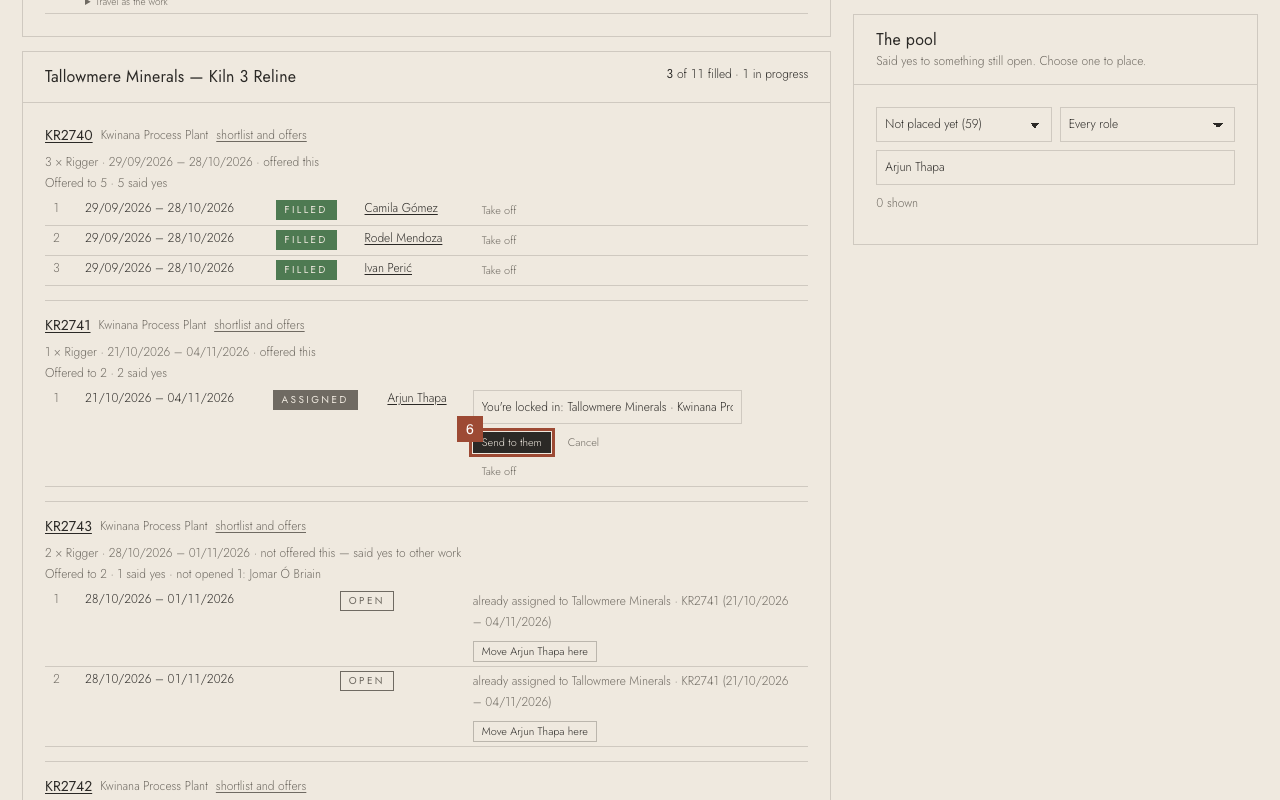Take off Rodel Mendoza from KR2740

click(x=499, y=241)
